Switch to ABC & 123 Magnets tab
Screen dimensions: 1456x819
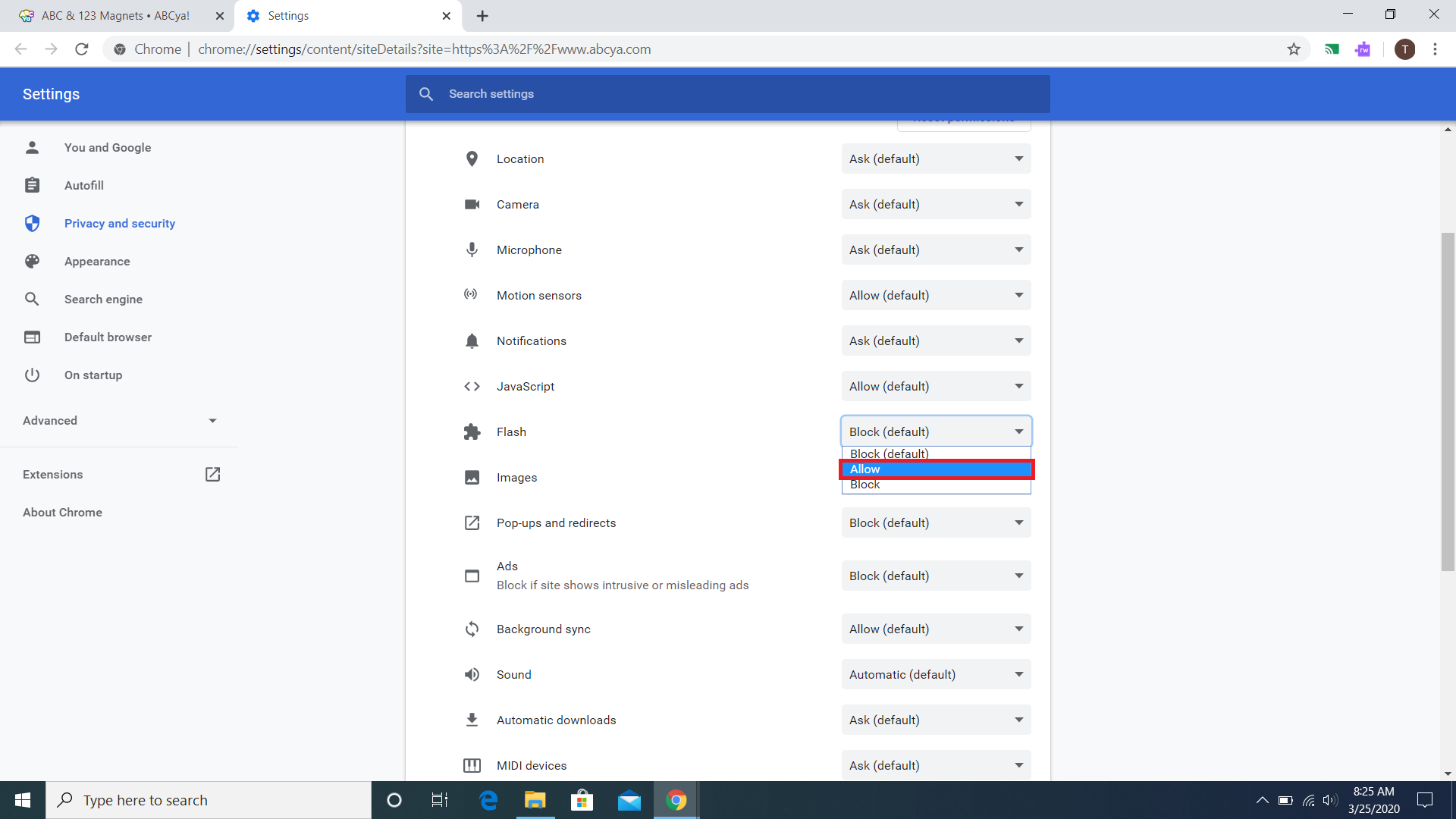pos(115,16)
